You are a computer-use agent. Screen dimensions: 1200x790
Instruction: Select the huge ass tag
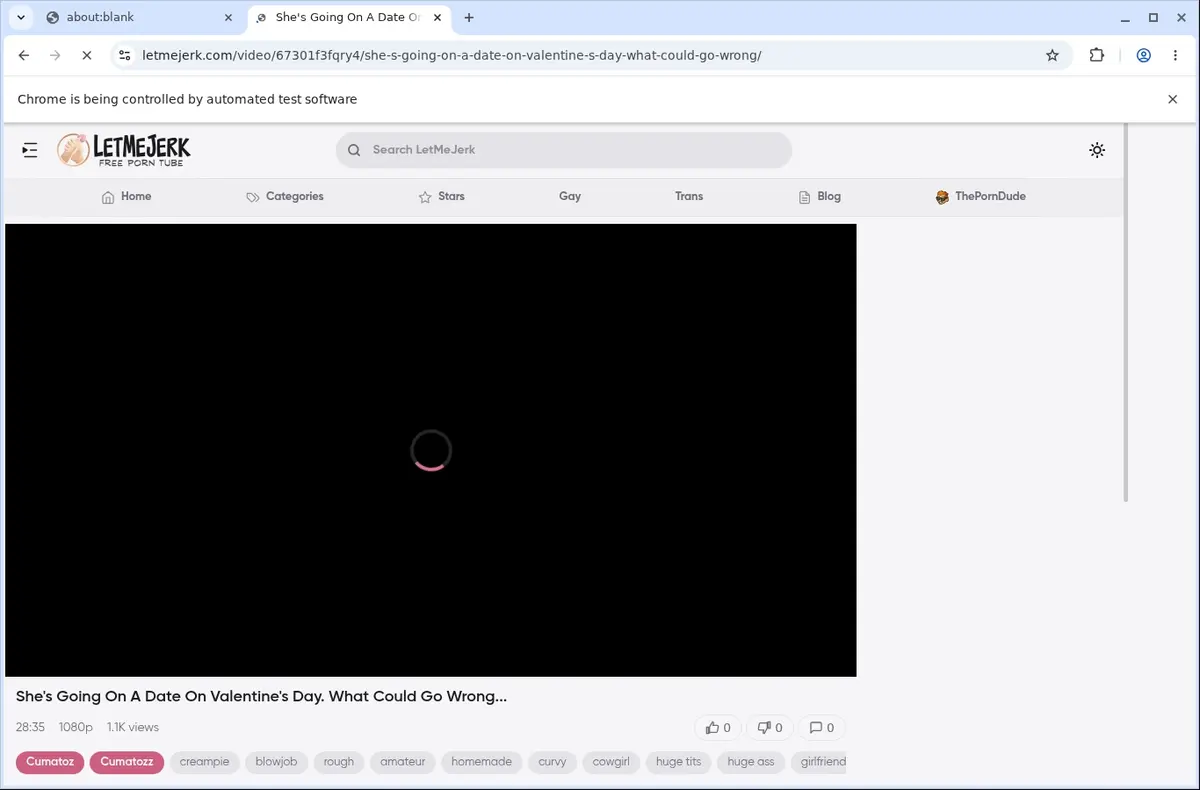tap(751, 762)
